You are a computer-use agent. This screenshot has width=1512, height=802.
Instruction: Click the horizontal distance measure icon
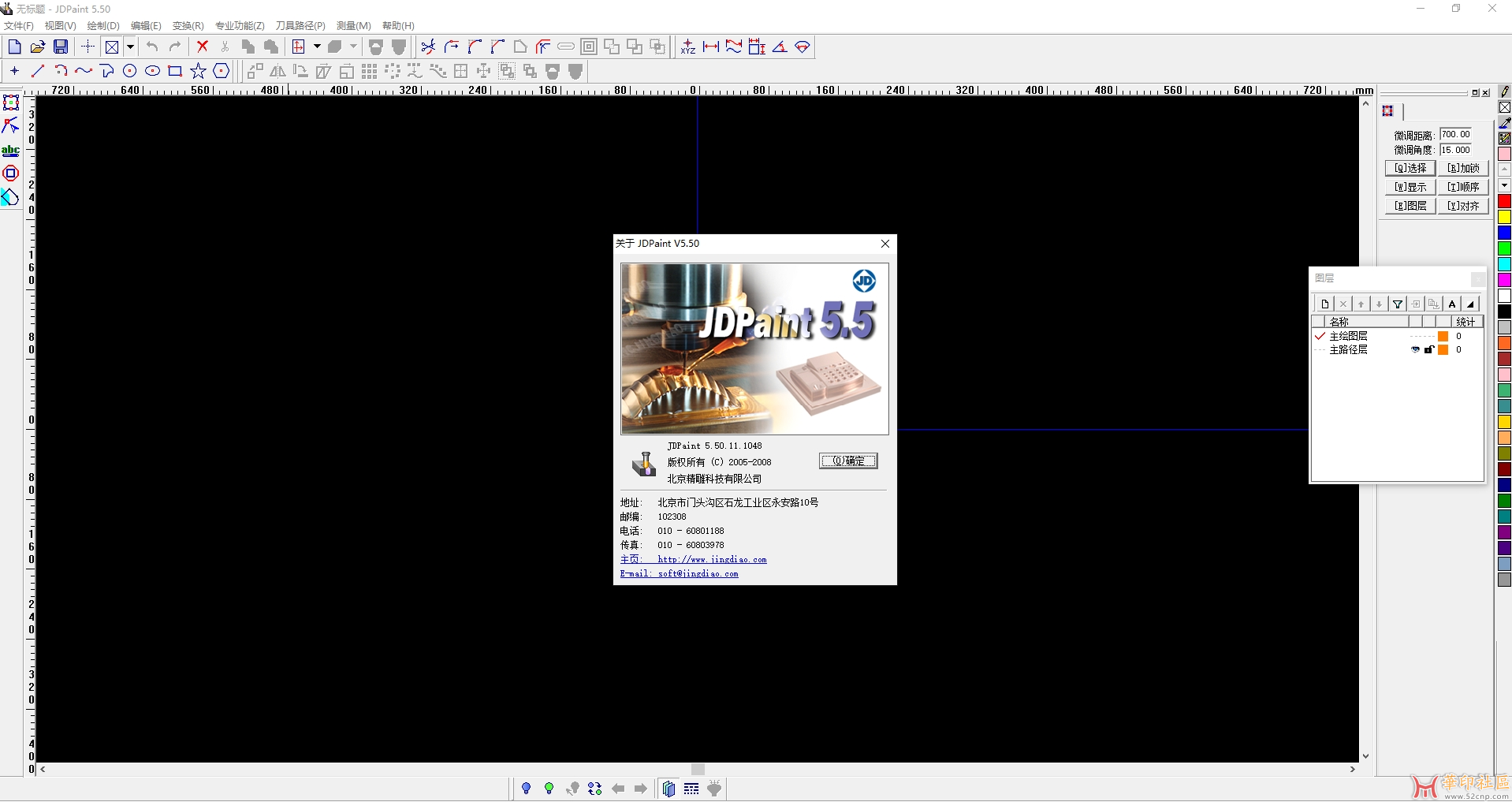711,47
